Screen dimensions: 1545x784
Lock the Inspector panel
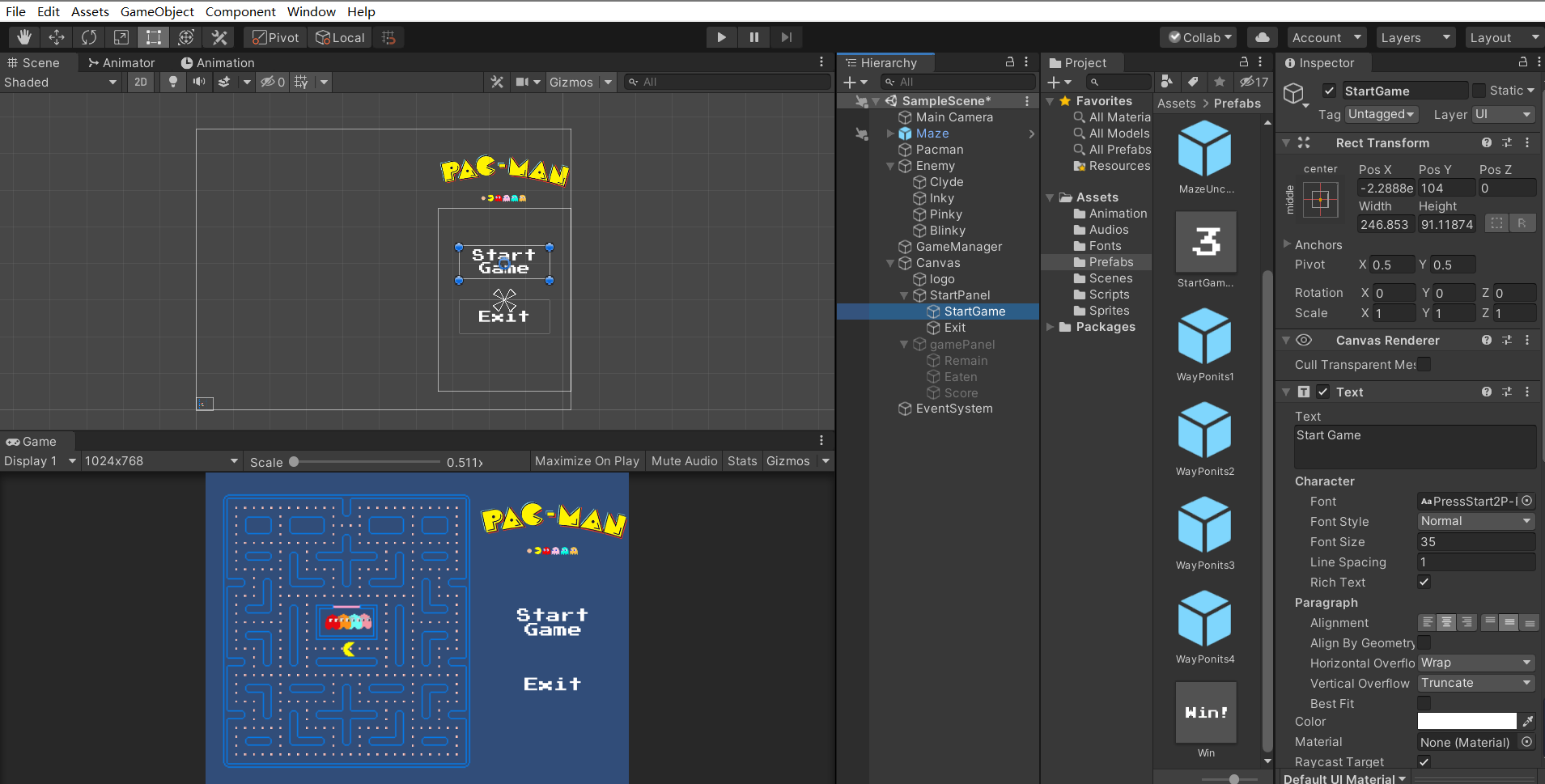click(1522, 62)
